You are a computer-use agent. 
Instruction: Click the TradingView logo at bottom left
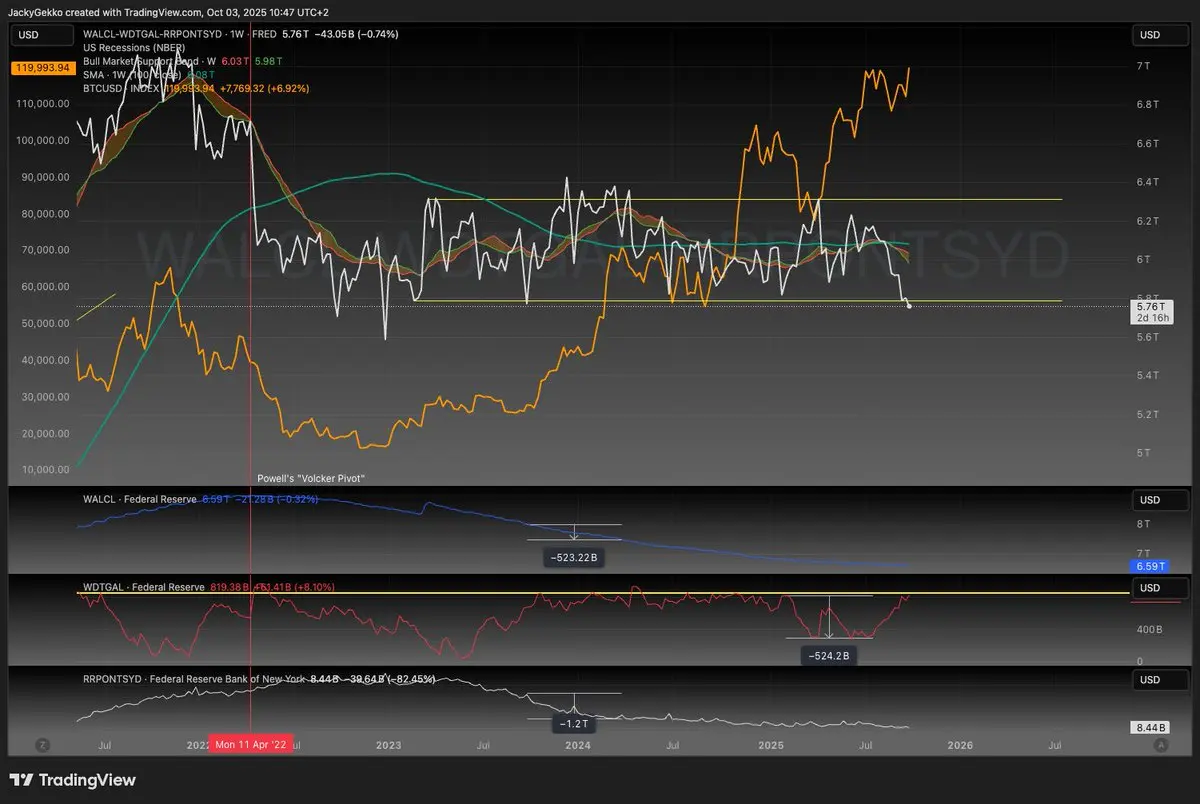click(72, 780)
